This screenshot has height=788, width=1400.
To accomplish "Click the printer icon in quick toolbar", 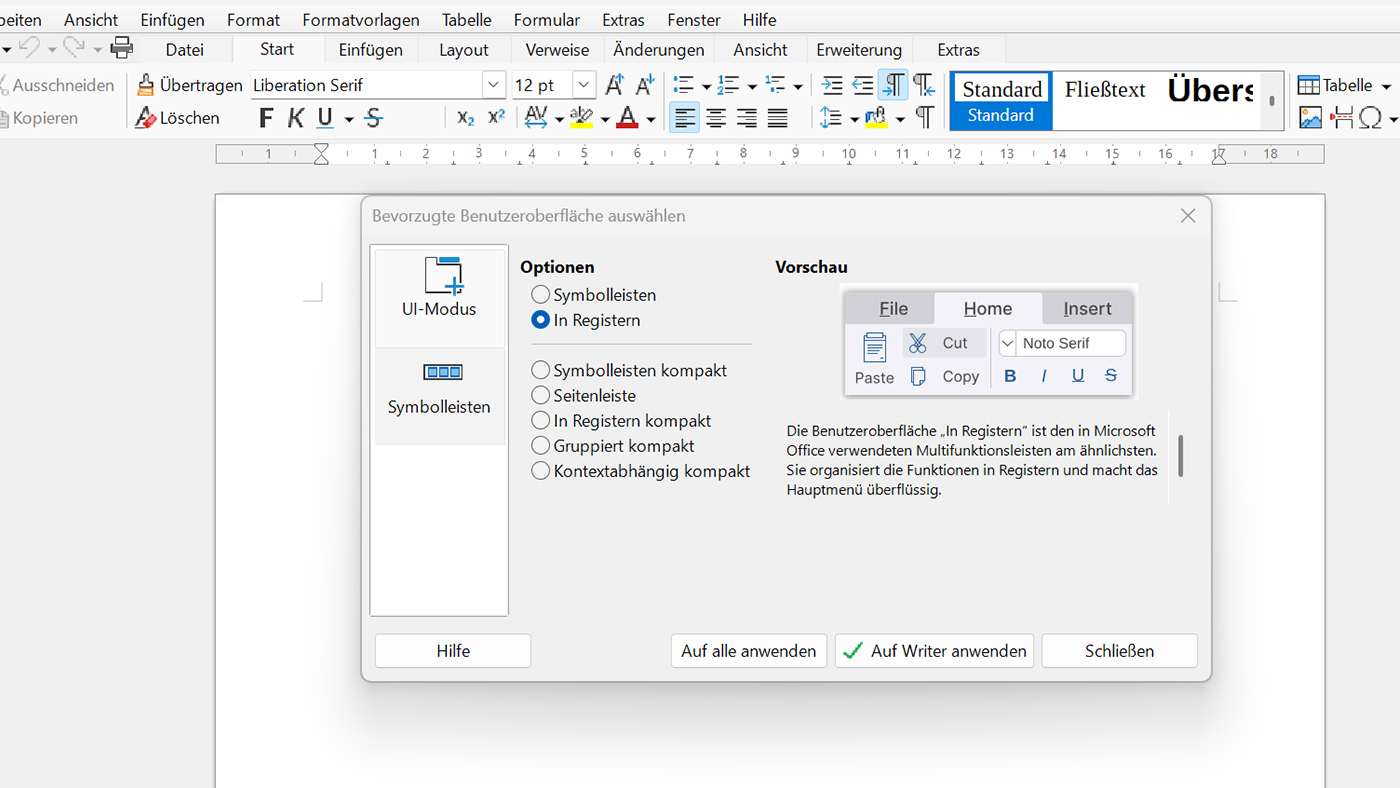I will click(122, 47).
